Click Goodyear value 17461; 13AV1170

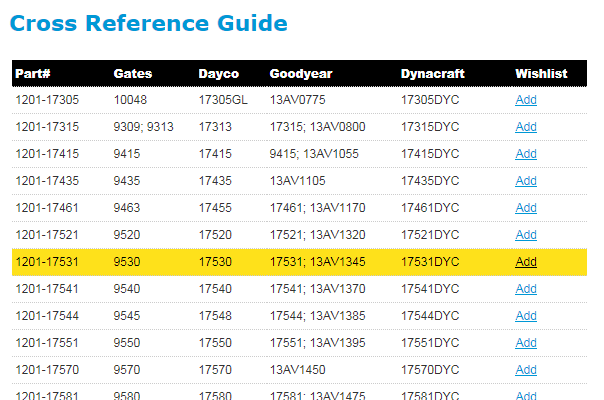[317, 208]
